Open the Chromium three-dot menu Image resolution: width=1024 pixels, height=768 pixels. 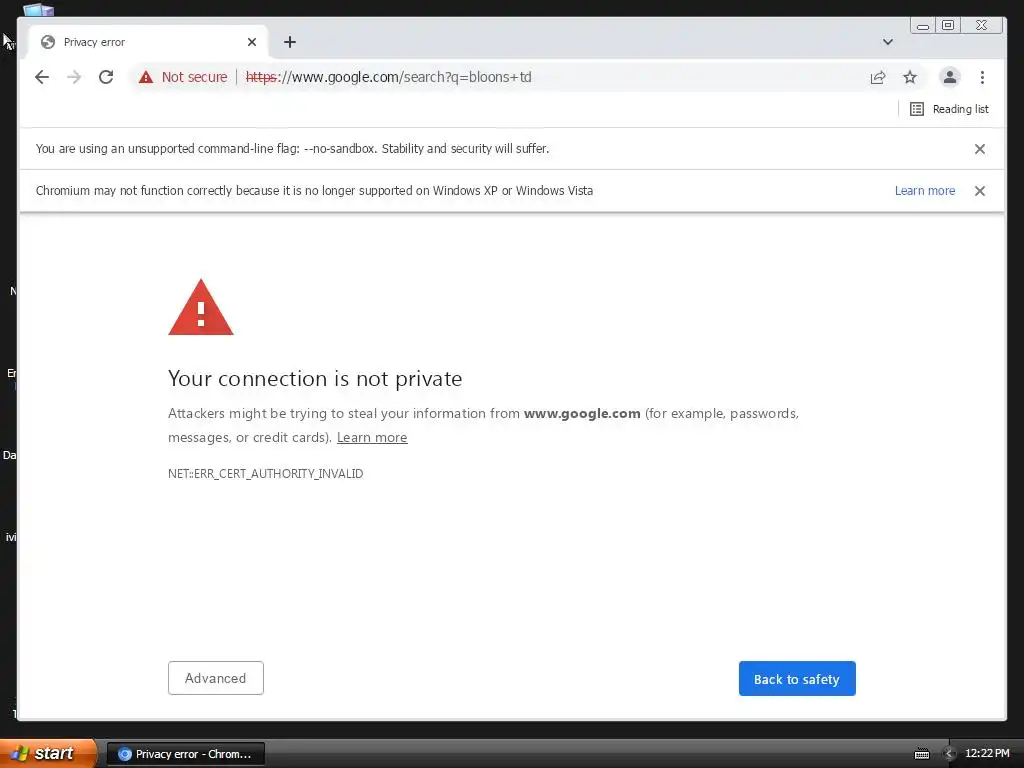click(x=982, y=77)
